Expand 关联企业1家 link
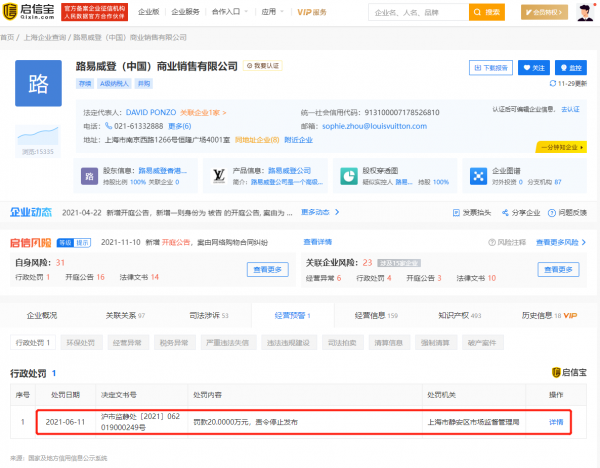The width and height of the screenshot is (600, 468). coord(203,113)
